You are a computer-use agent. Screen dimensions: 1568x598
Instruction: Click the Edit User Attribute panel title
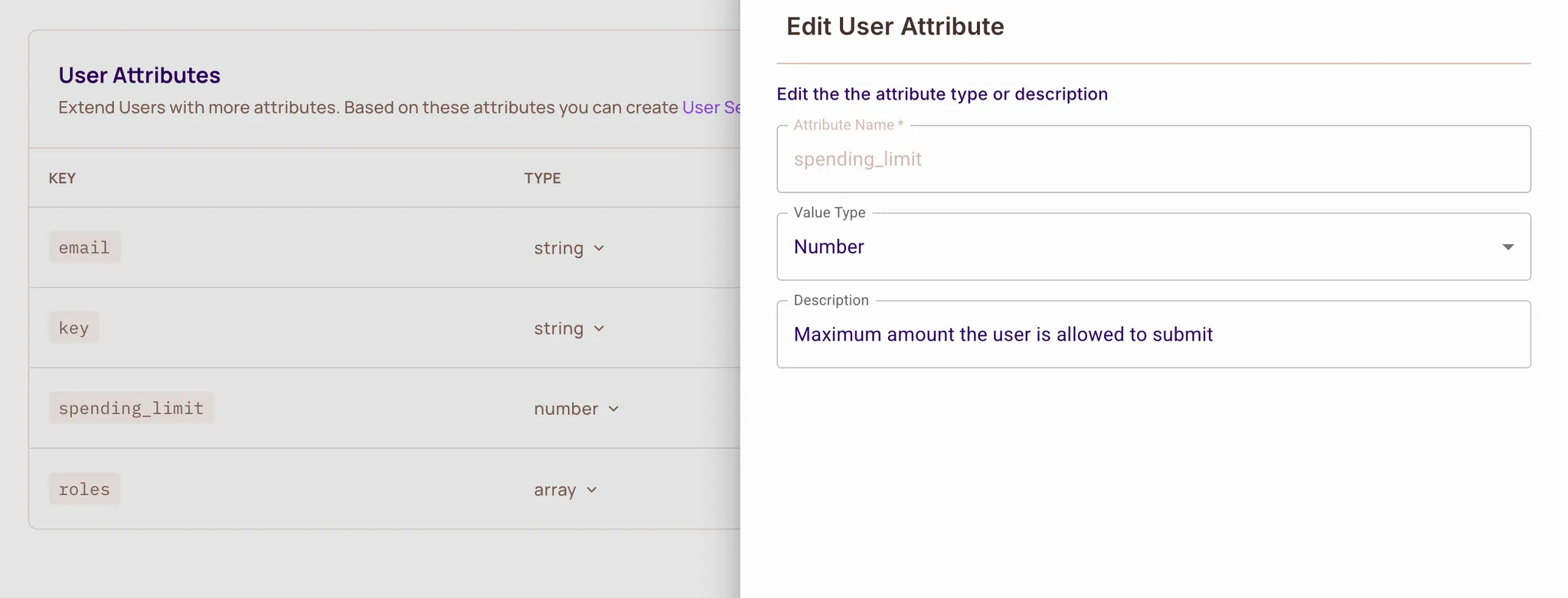click(x=894, y=27)
